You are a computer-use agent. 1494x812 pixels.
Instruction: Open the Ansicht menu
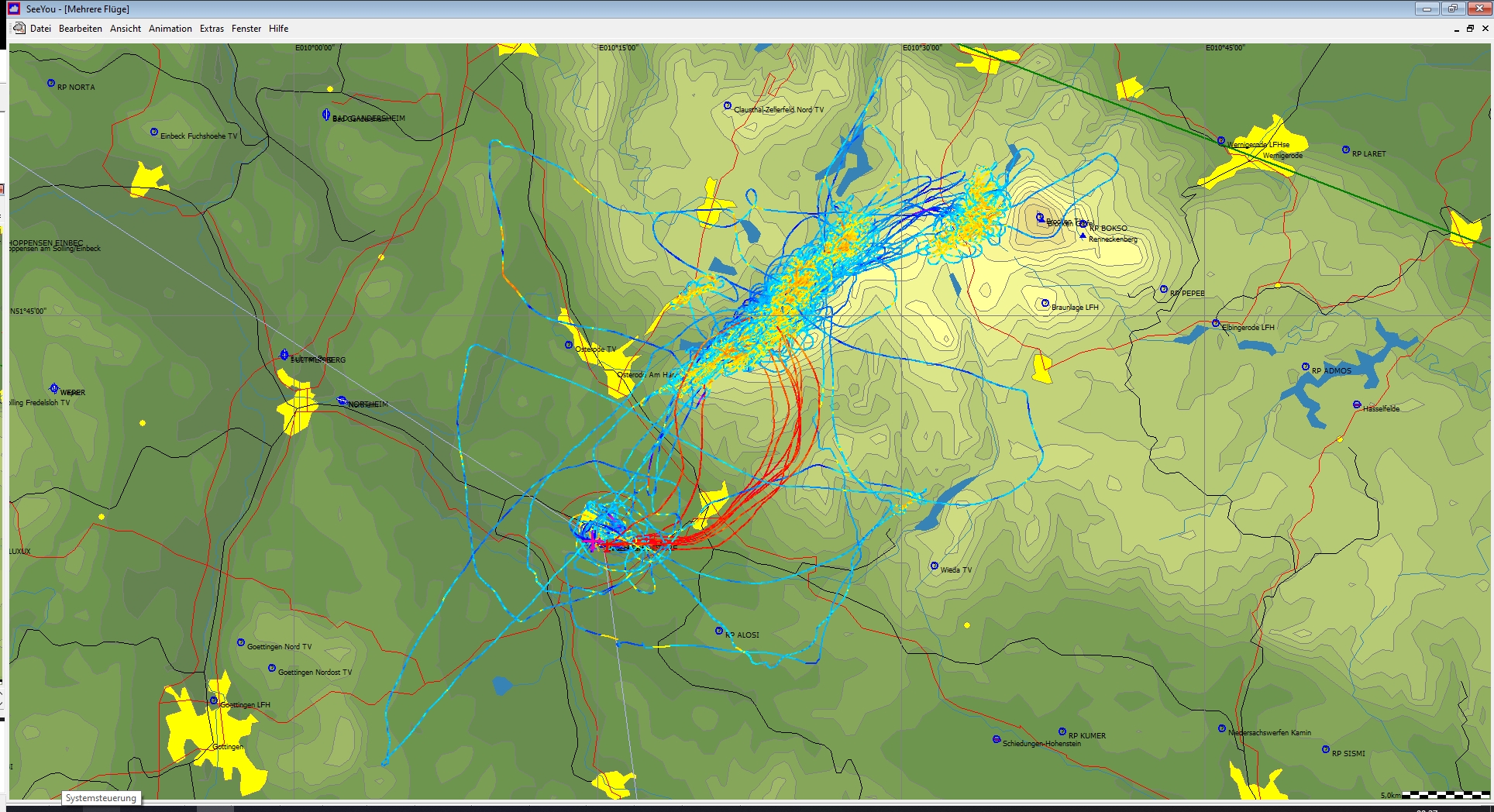[126, 29]
